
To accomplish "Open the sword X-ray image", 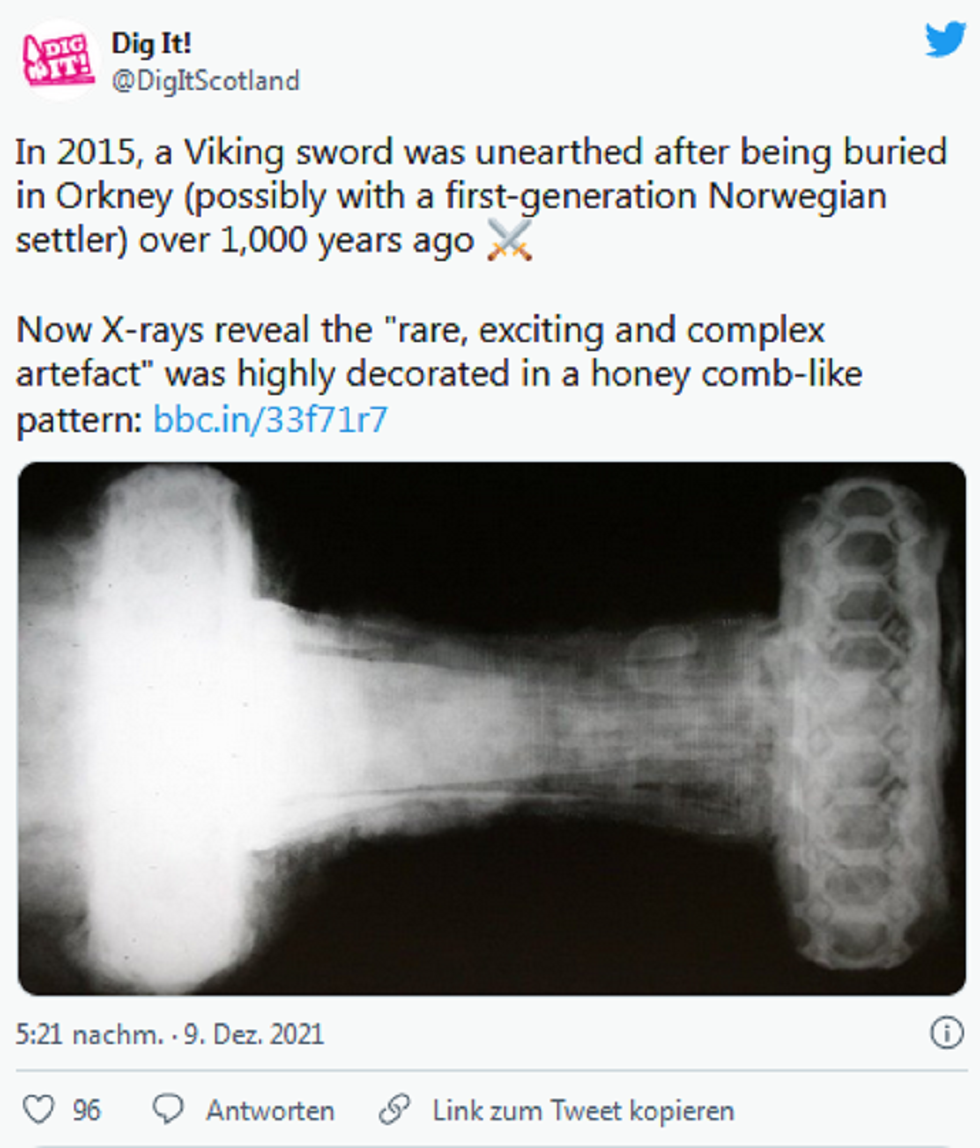I will tap(492, 728).
